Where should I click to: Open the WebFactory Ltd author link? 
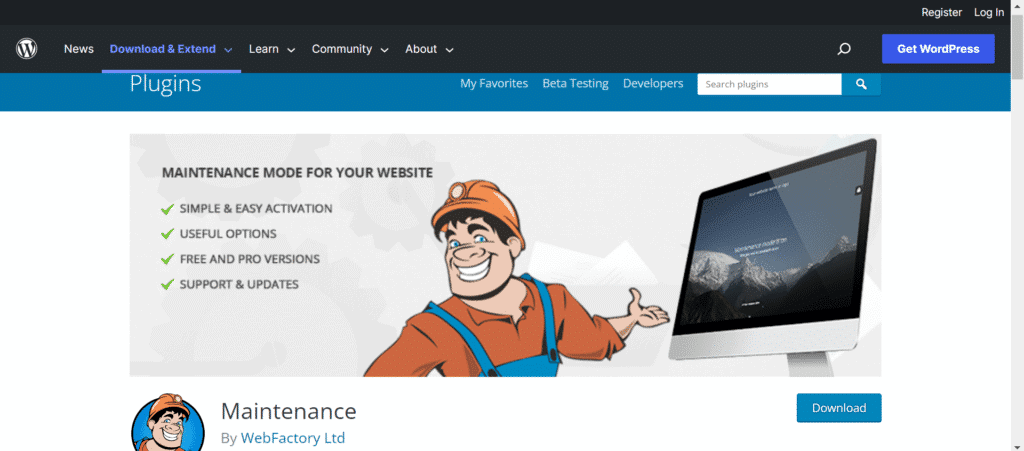[x=293, y=438]
